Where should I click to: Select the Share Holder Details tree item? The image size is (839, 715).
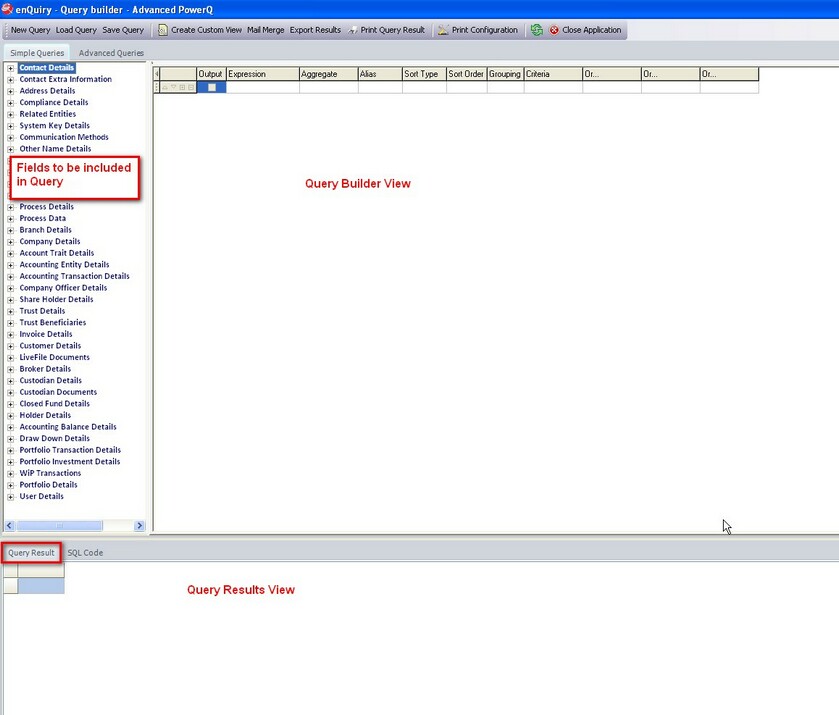(56, 300)
